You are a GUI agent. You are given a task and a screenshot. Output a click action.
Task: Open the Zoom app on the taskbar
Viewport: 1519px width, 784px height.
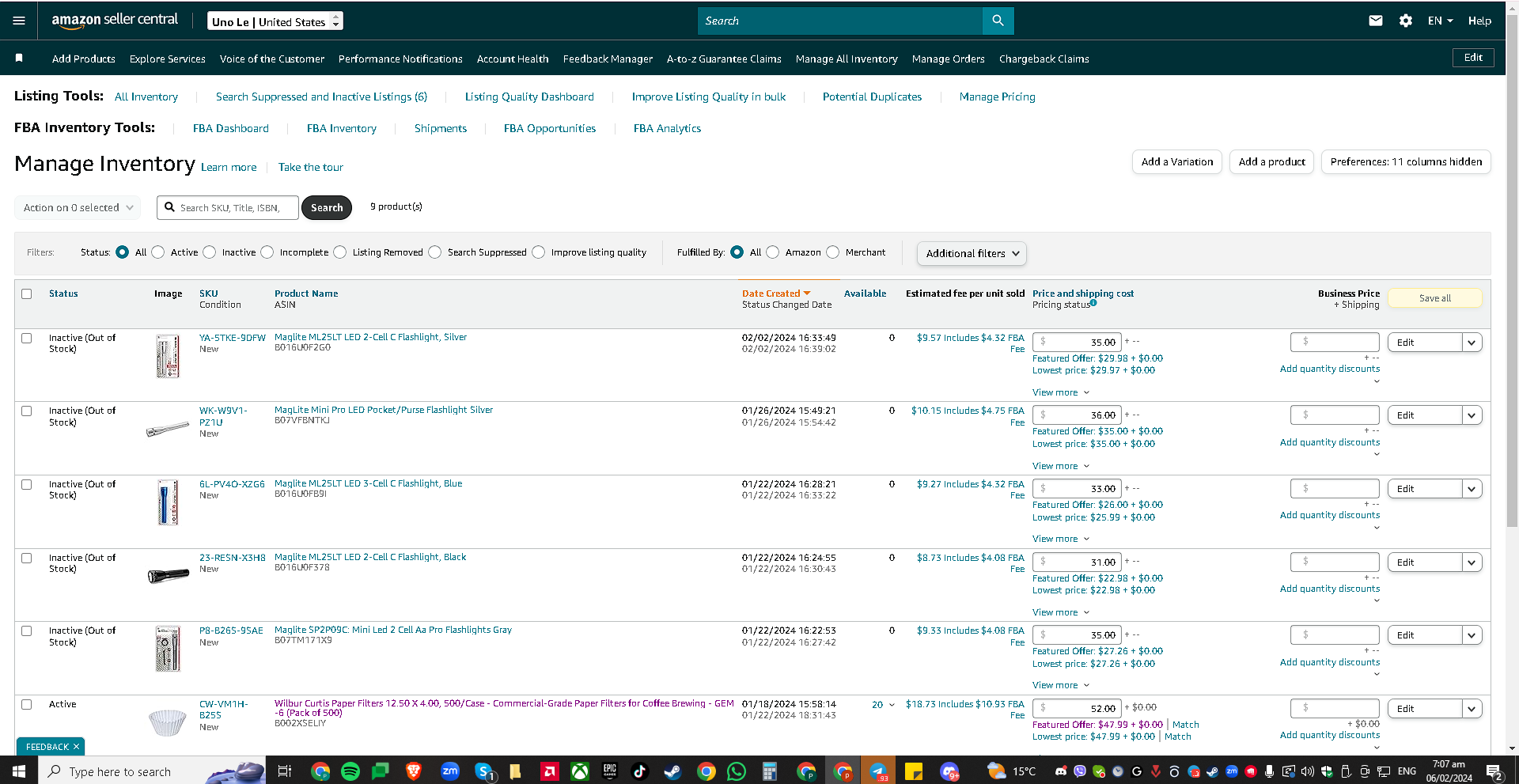coord(450,771)
